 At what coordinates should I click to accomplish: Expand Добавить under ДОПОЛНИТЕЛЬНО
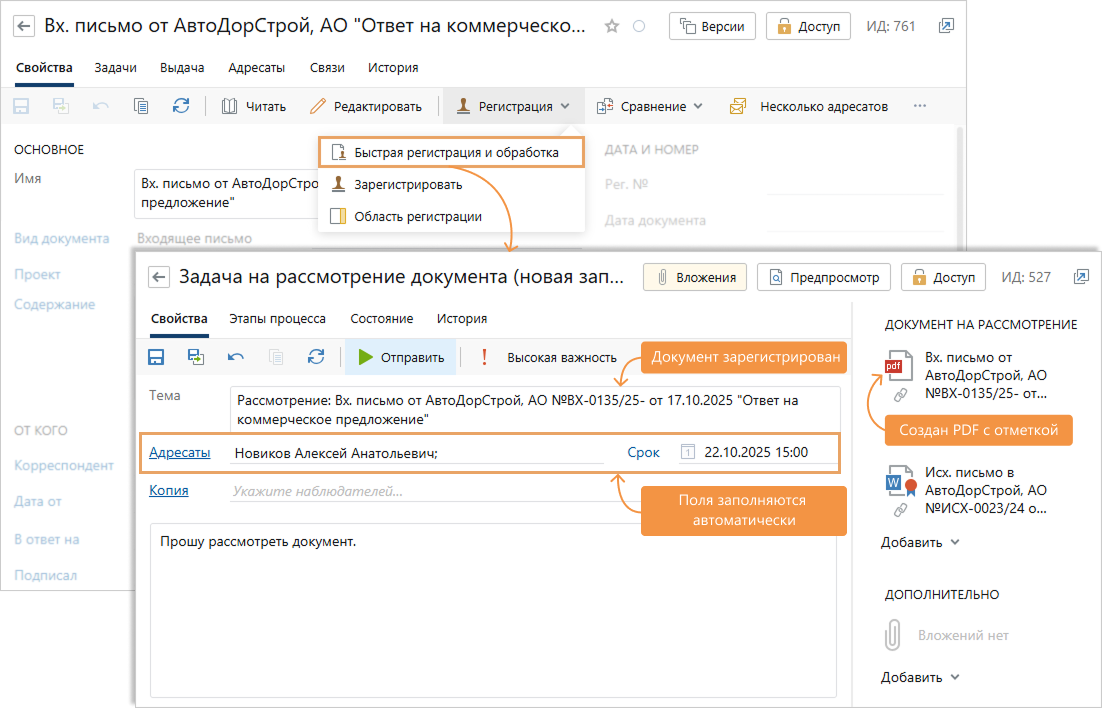(910, 677)
